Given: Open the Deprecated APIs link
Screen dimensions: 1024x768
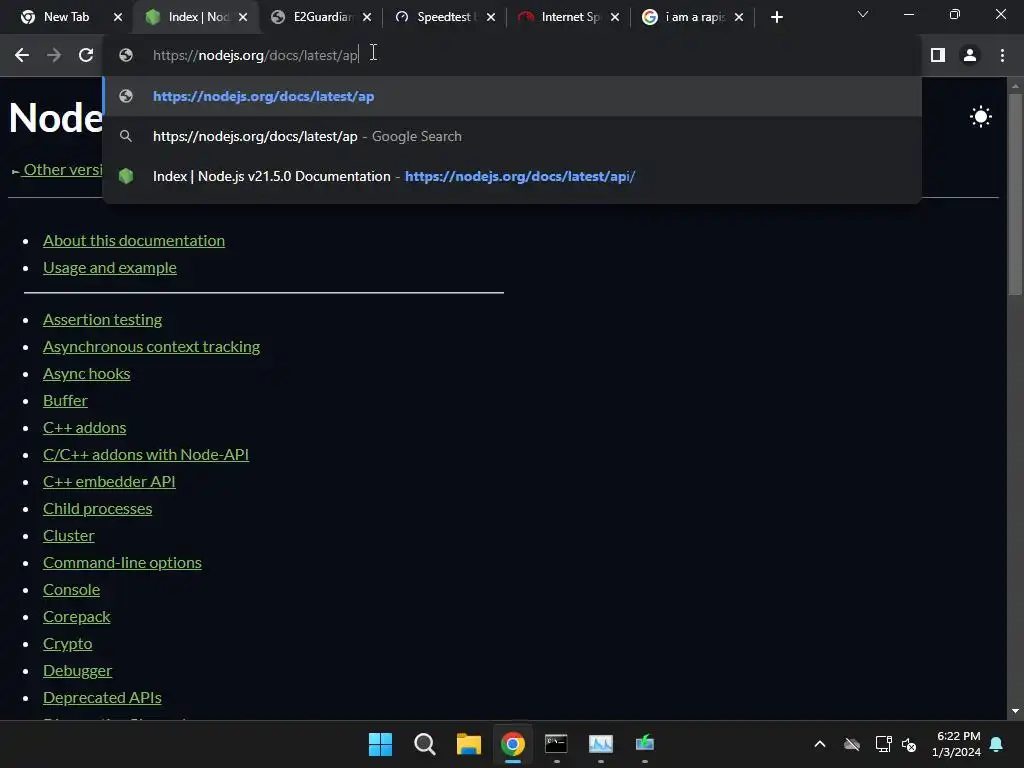Looking at the screenshot, I should 102,697.
